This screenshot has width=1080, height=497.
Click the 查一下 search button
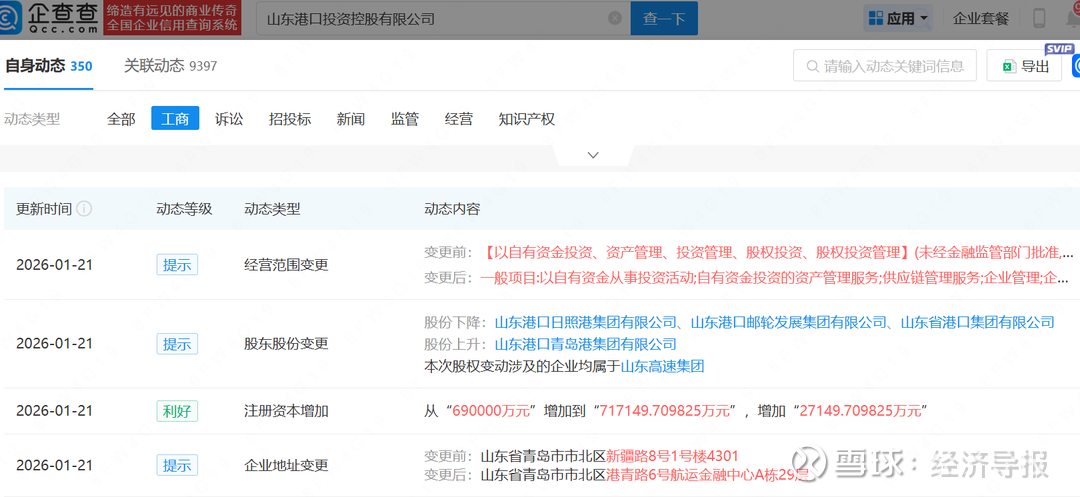click(663, 19)
